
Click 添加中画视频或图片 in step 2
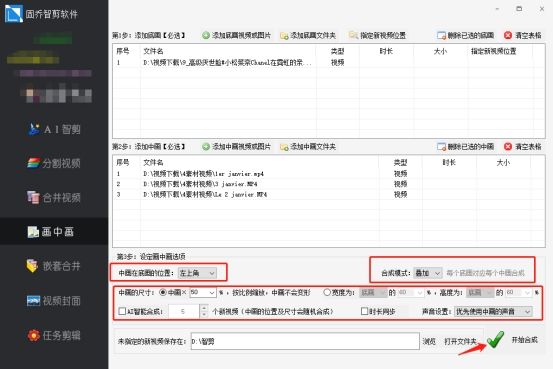pyautogui.click(x=236, y=146)
